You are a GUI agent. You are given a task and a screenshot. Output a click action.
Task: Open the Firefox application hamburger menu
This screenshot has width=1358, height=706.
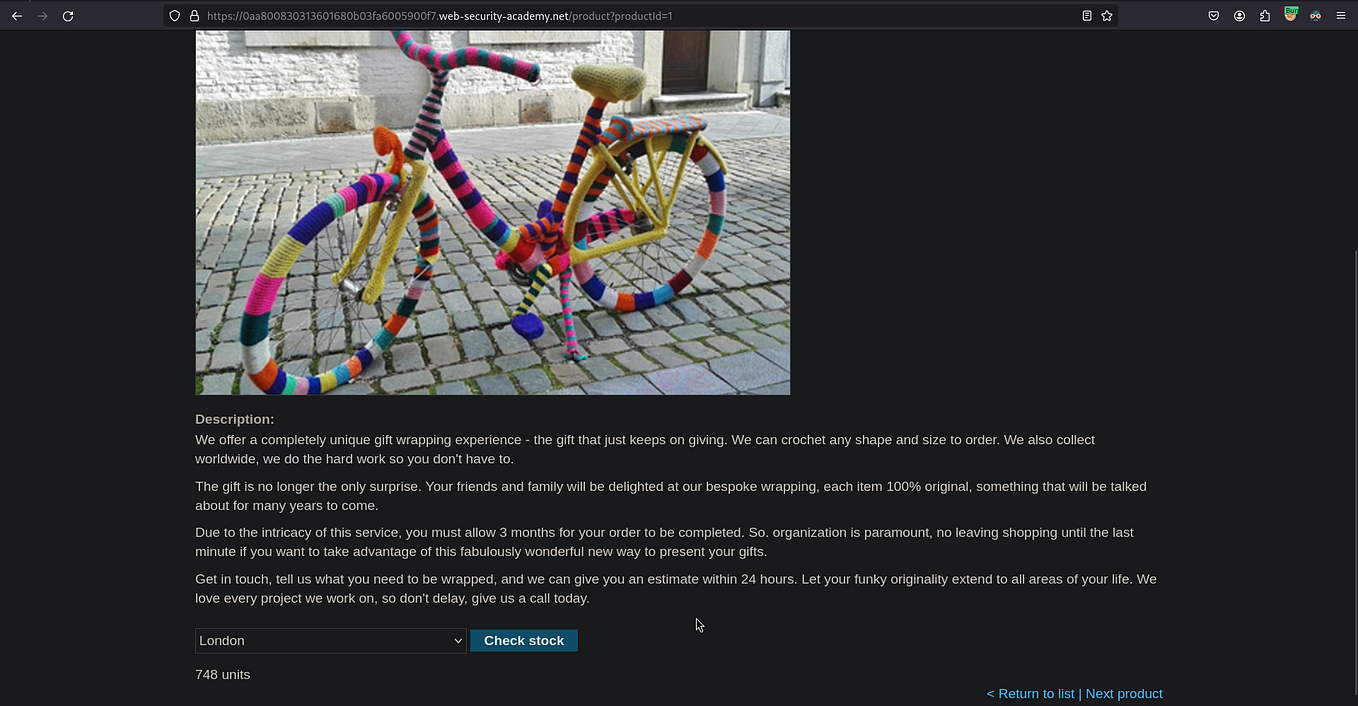coord(1340,16)
